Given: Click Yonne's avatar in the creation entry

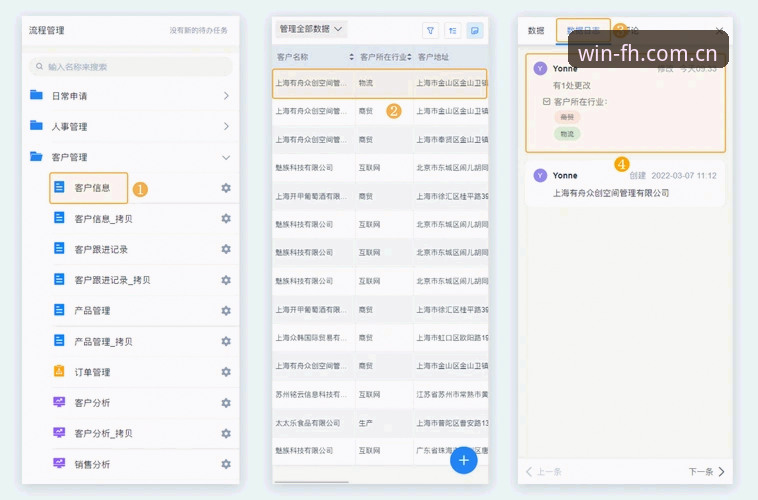Looking at the screenshot, I should 540,175.
